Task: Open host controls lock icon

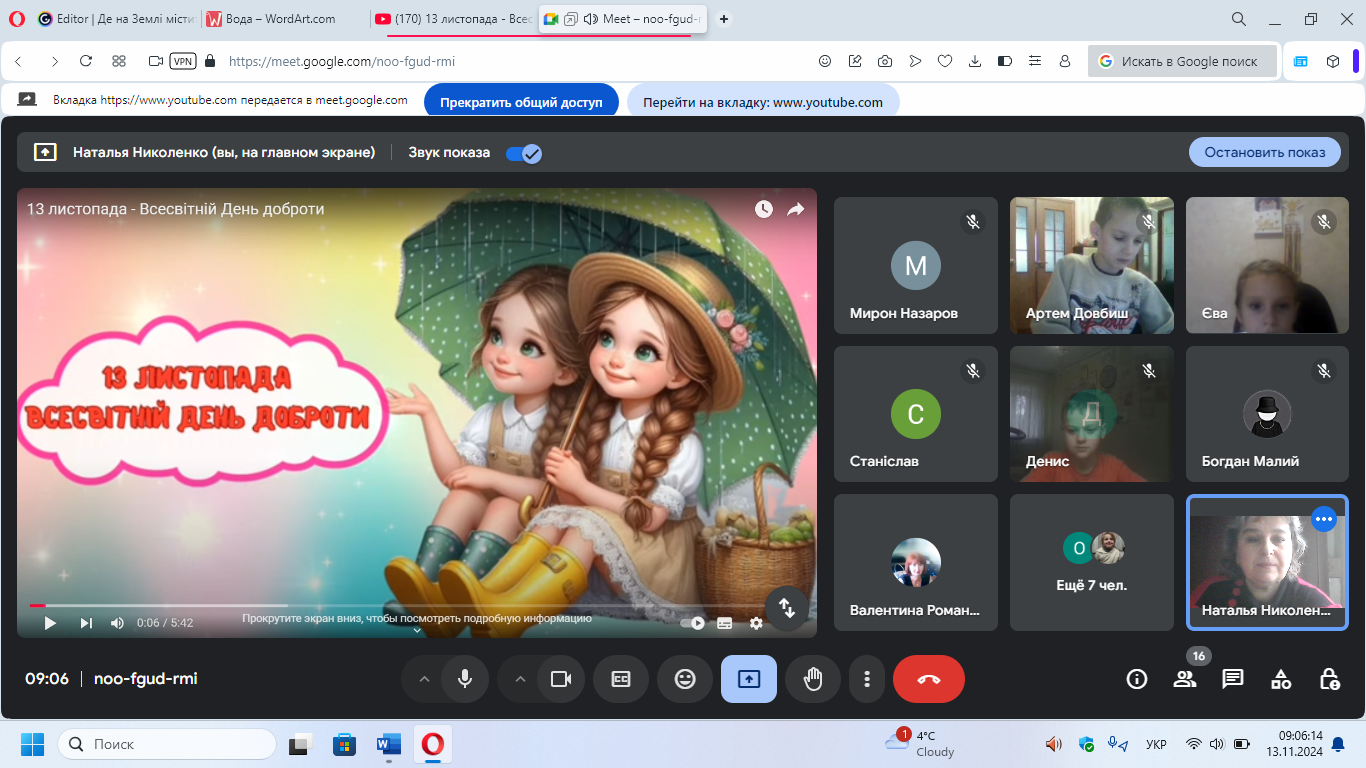Action: (x=1329, y=679)
